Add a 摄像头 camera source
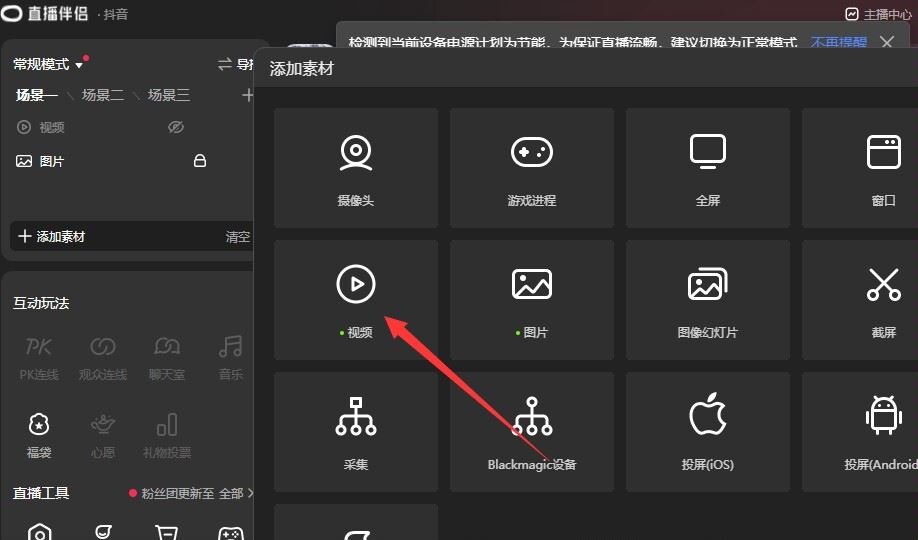918x540 pixels. coord(355,168)
